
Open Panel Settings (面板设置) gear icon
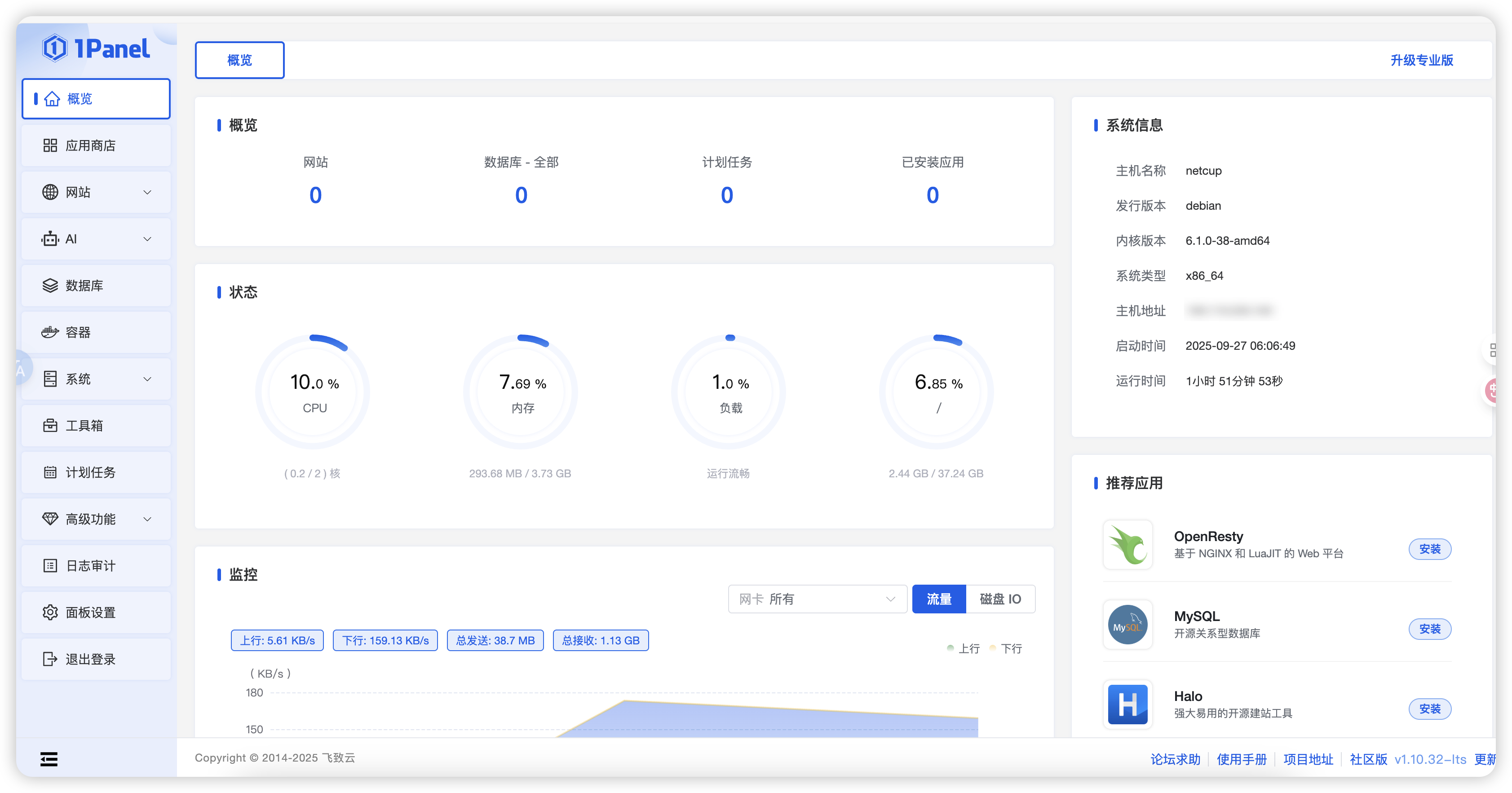point(50,612)
